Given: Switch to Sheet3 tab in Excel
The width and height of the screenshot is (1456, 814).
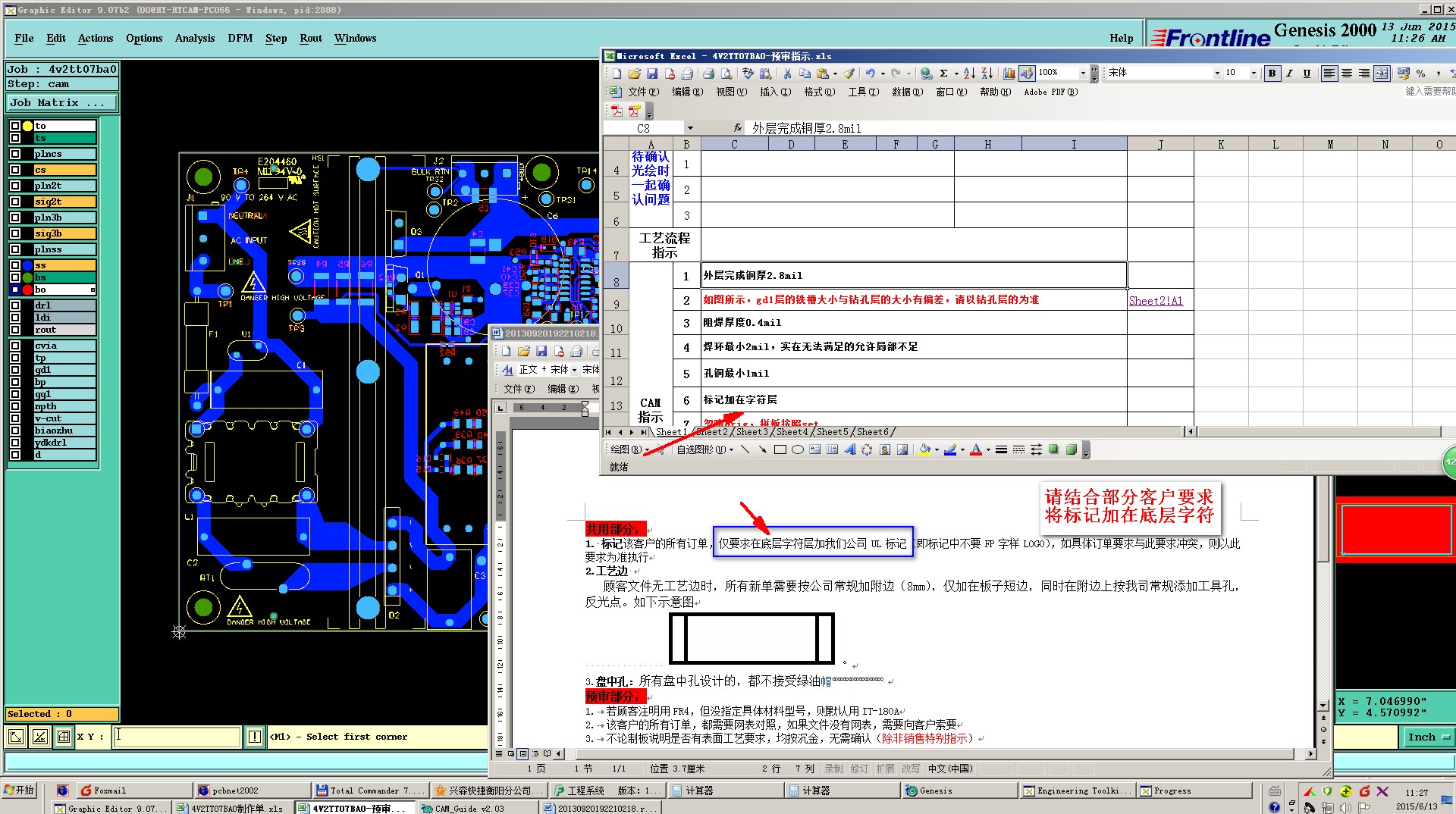Looking at the screenshot, I should pyautogui.click(x=752, y=432).
